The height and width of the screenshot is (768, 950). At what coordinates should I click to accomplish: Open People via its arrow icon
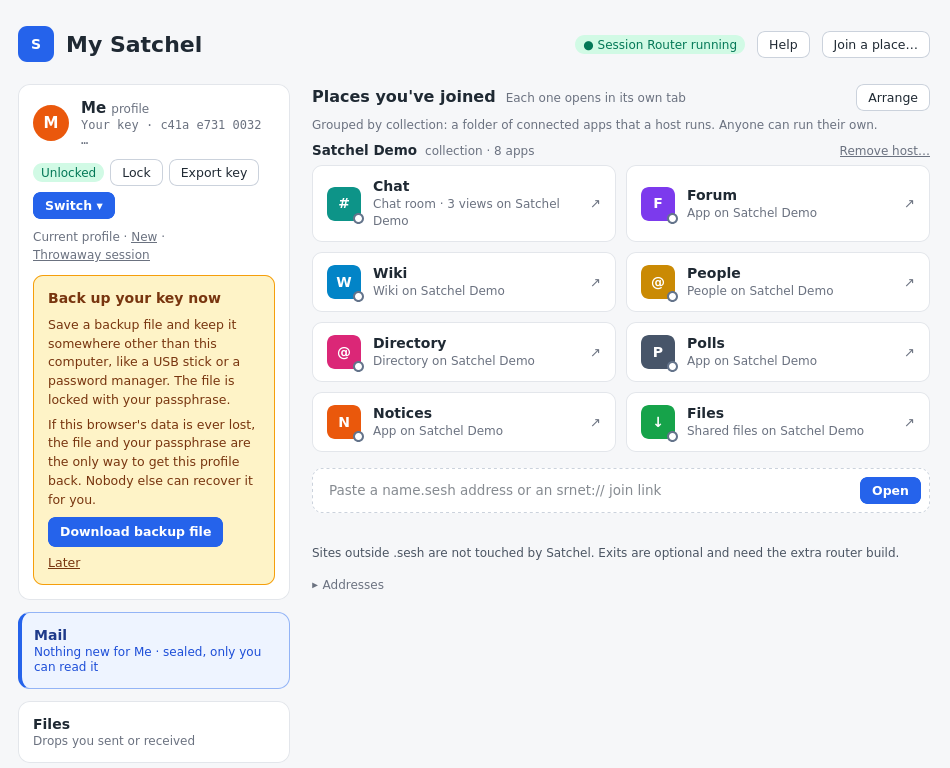pyautogui.click(x=909, y=282)
